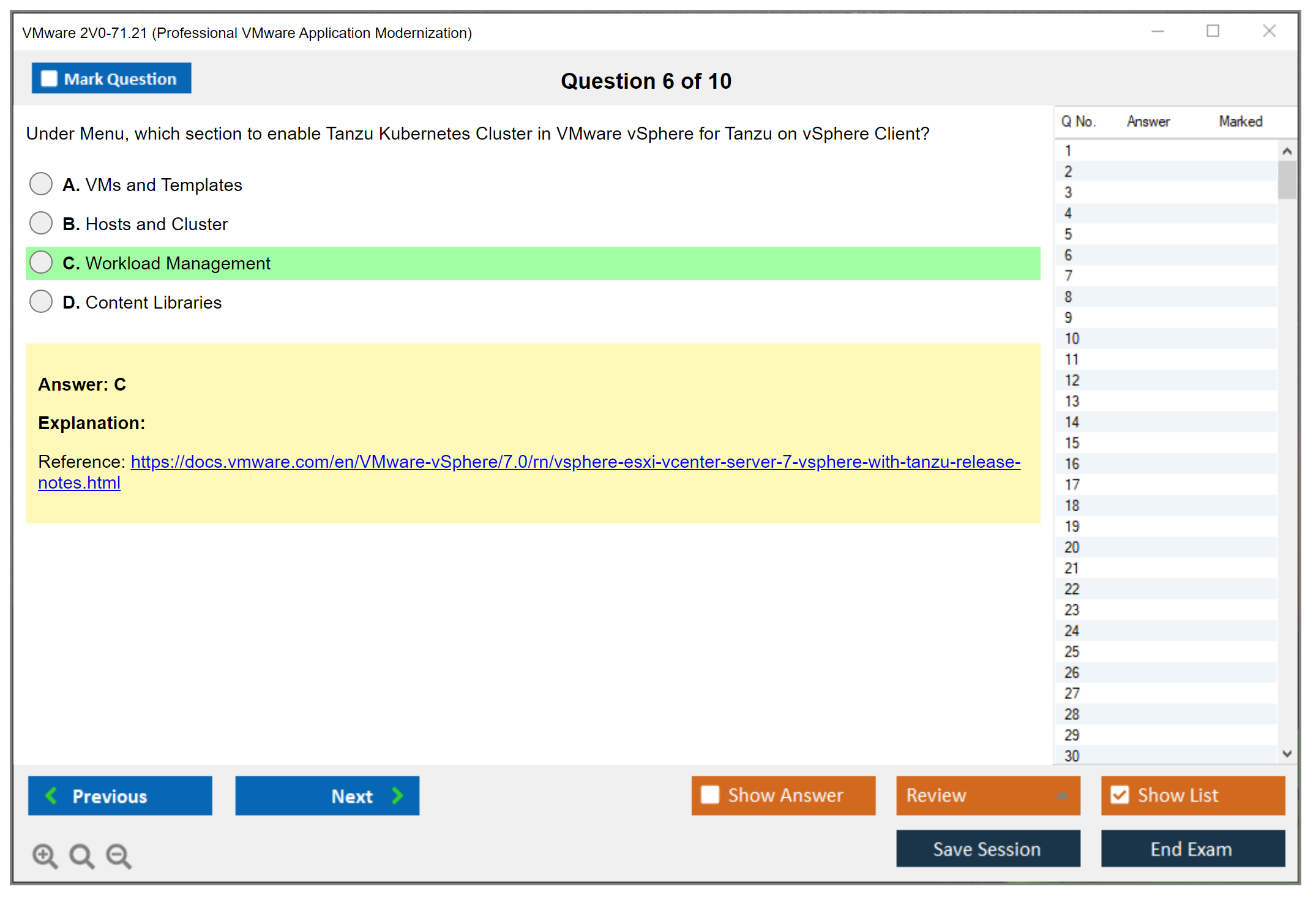Click the End Exam button
This screenshot has width=1316, height=900.
tap(1192, 849)
